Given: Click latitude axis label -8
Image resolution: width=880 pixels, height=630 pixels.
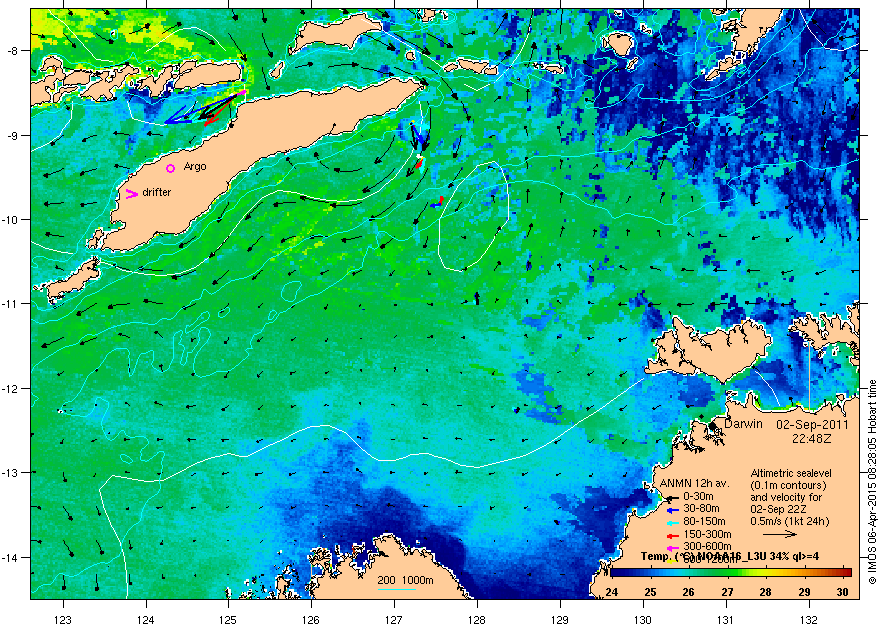Looking at the screenshot, I should 13,51.
